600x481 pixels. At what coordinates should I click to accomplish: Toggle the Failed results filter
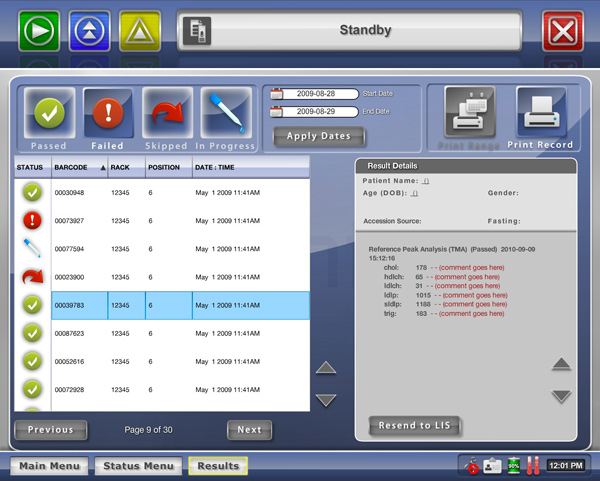click(108, 113)
